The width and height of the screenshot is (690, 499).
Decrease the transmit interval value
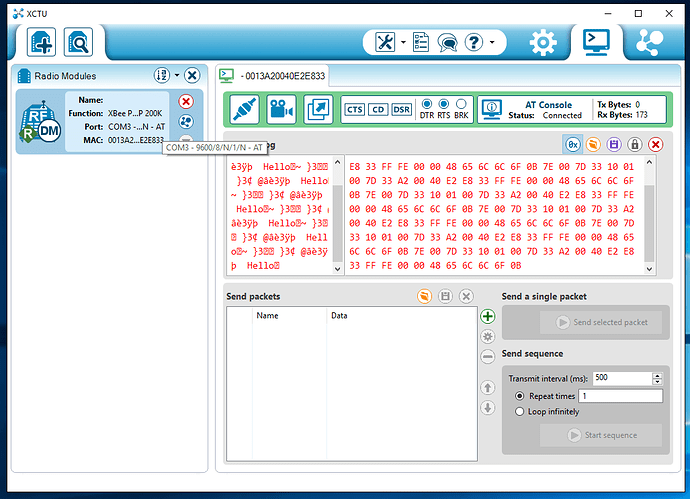[x=657, y=382]
